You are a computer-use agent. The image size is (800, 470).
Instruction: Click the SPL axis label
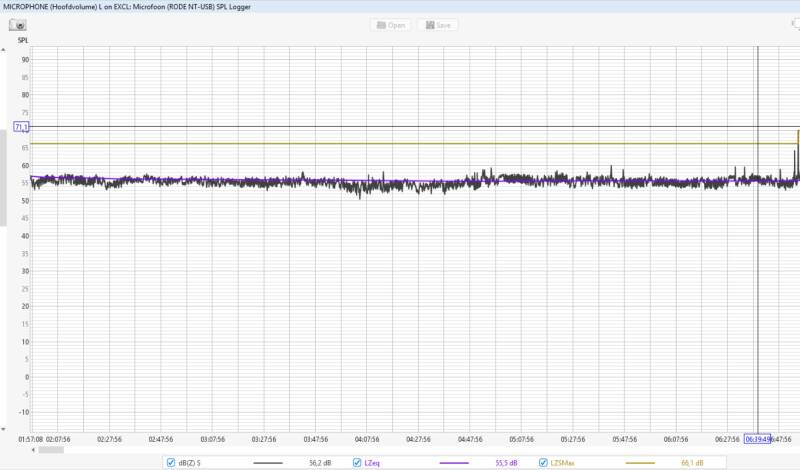(22, 41)
